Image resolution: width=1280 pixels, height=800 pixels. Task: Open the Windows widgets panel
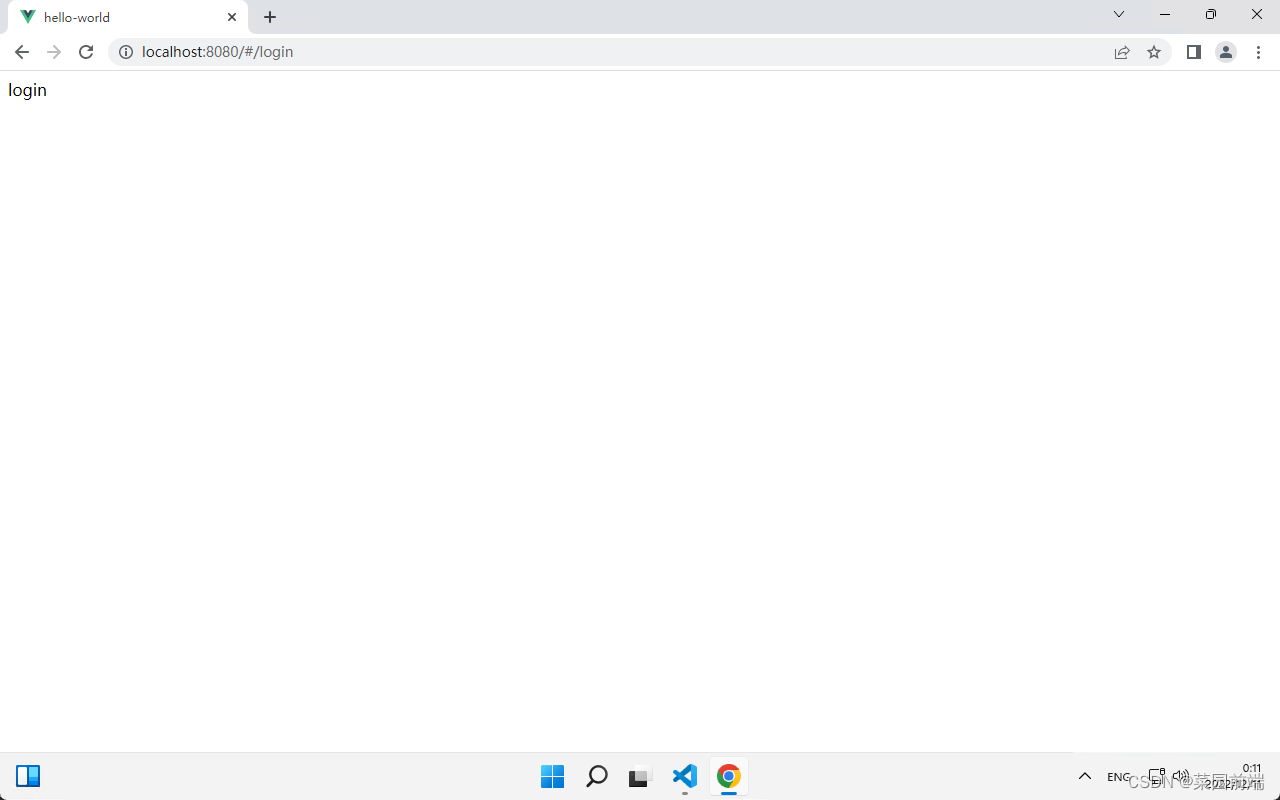(x=28, y=776)
